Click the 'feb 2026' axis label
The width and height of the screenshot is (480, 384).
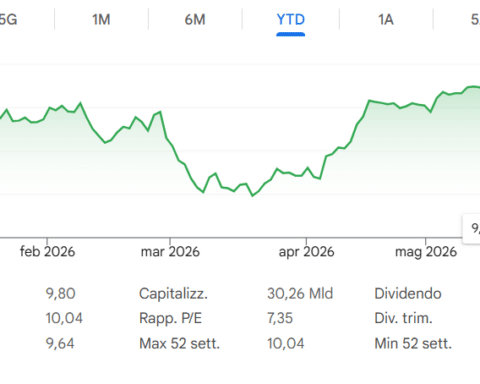[x=47, y=252]
